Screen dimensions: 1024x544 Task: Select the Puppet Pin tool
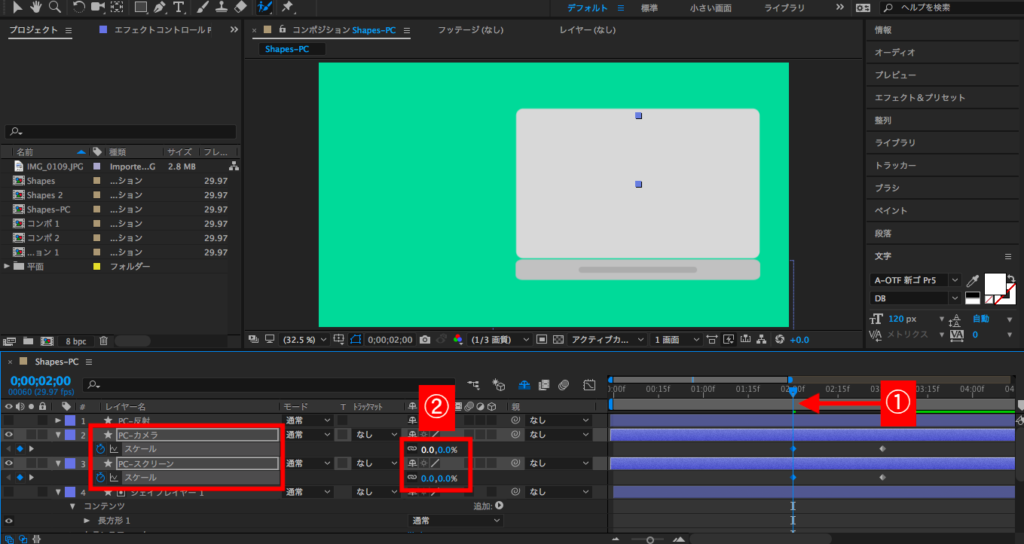[289, 7]
